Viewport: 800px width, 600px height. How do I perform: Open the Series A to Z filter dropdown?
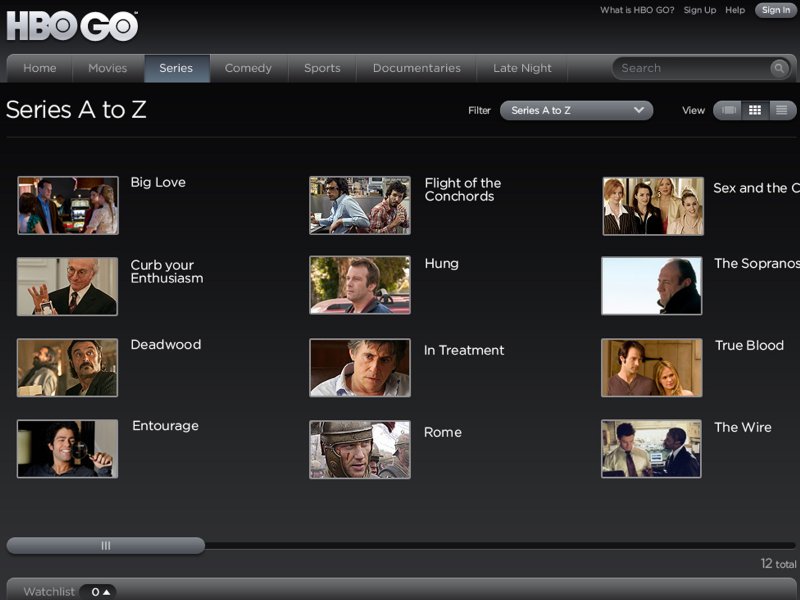[577, 110]
